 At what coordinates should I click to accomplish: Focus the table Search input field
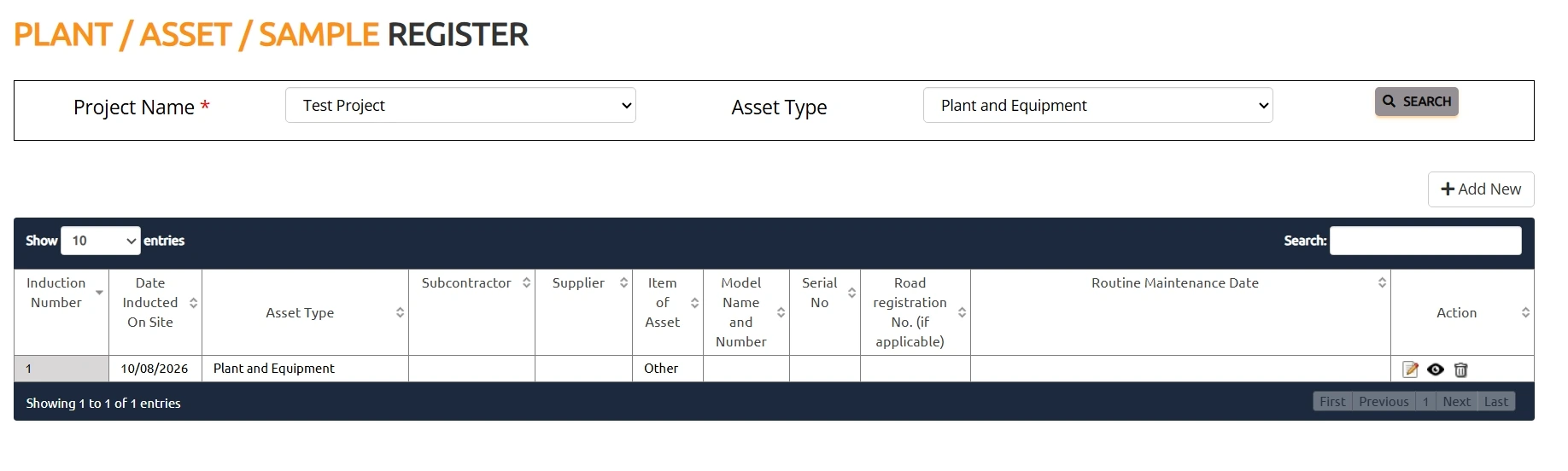pos(1425,241)
